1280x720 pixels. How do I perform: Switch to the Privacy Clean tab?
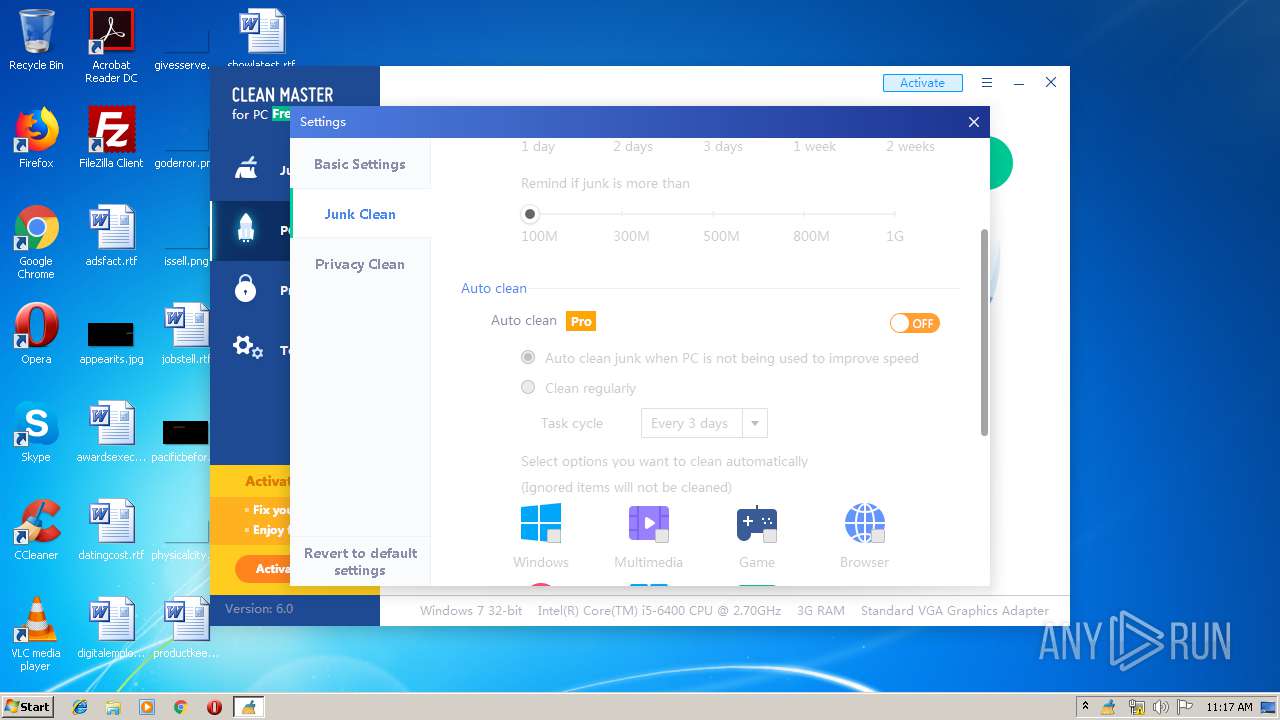click(360, 264)
